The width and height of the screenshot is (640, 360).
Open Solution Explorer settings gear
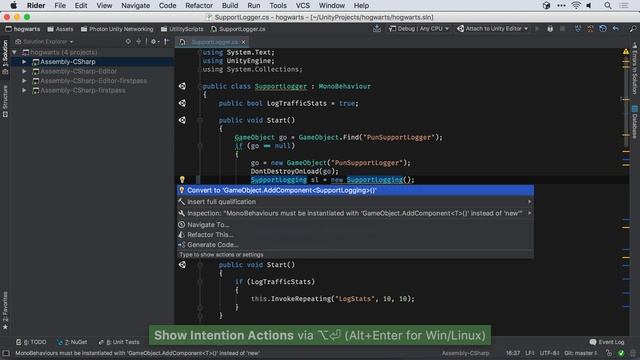coord(154,42)
